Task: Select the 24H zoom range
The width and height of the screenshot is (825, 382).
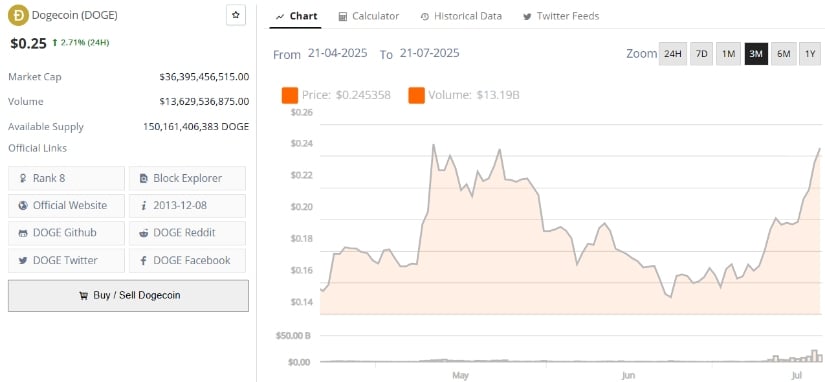Action: (x=673, y=54)
